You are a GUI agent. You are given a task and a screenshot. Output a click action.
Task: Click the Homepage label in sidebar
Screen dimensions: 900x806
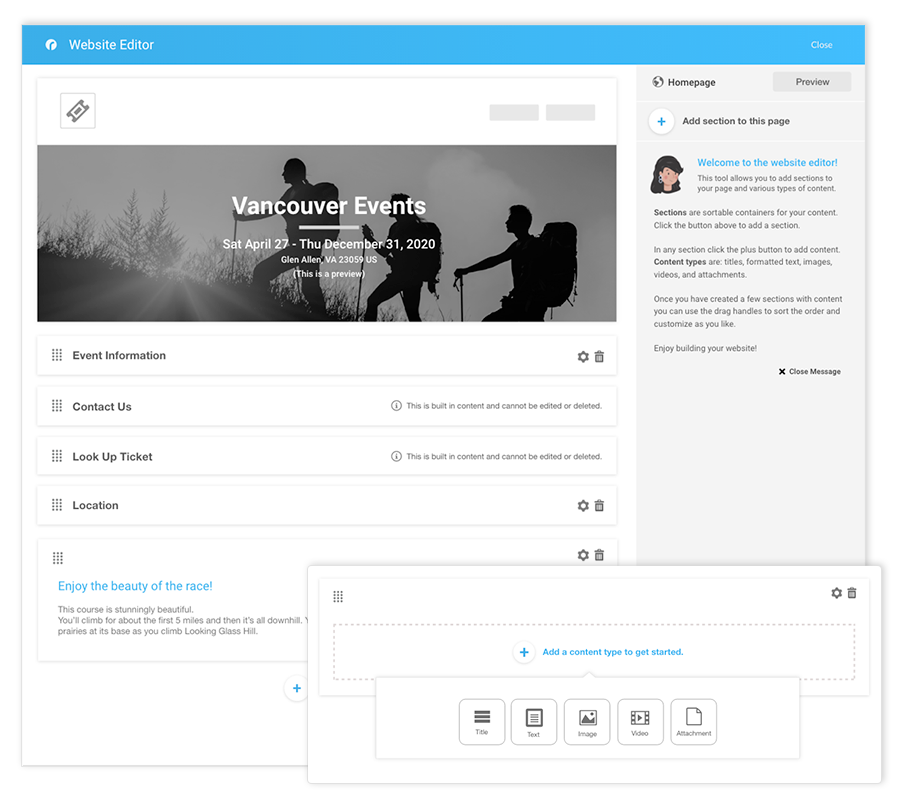coord(691,82)
